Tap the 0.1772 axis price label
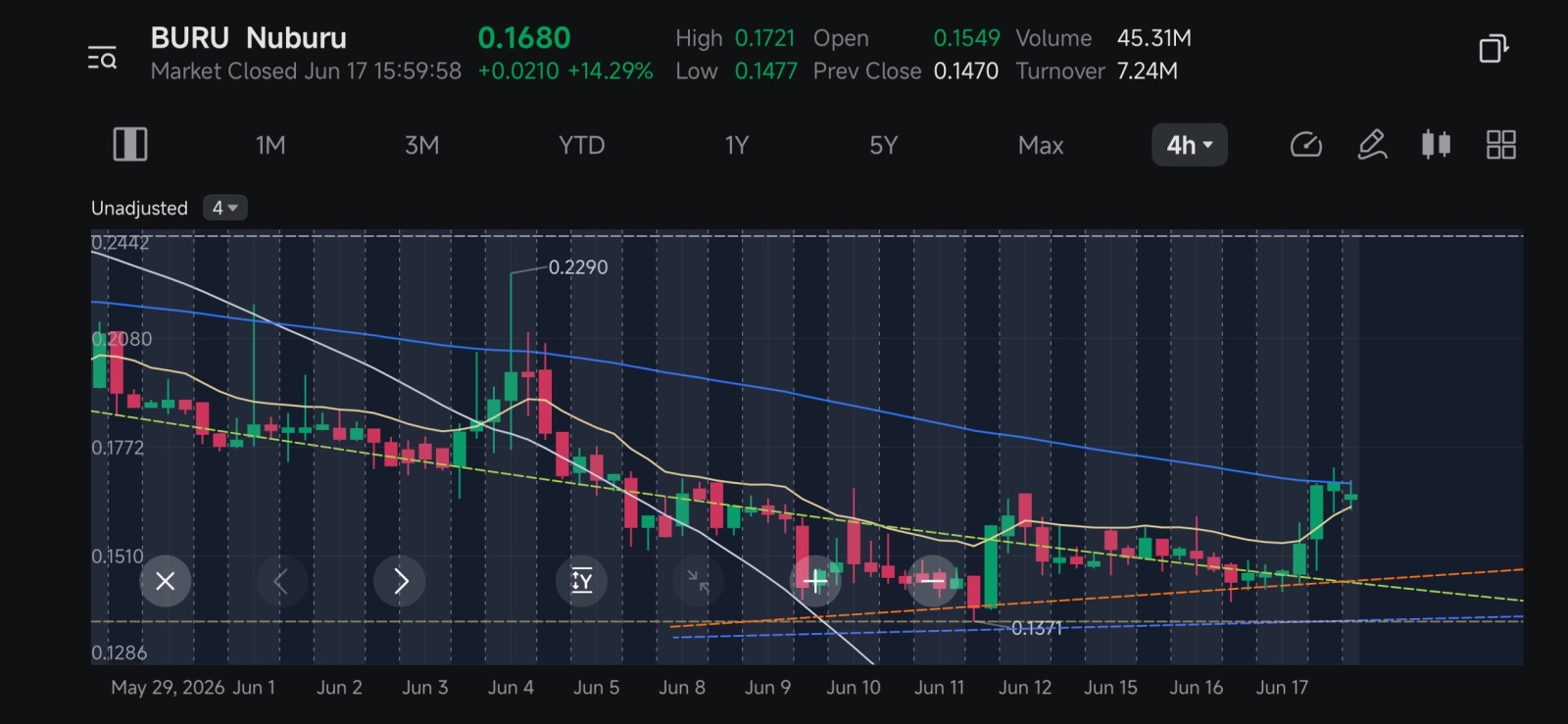The height and width of the screenshot is (724, 1568). 118,448
